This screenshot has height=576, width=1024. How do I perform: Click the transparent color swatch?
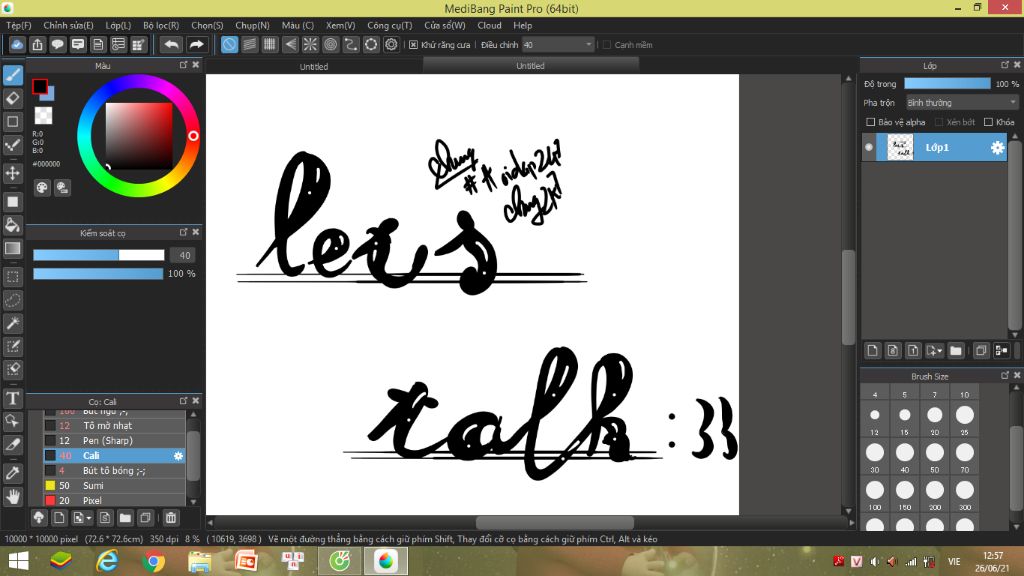[x=43, y=116]
